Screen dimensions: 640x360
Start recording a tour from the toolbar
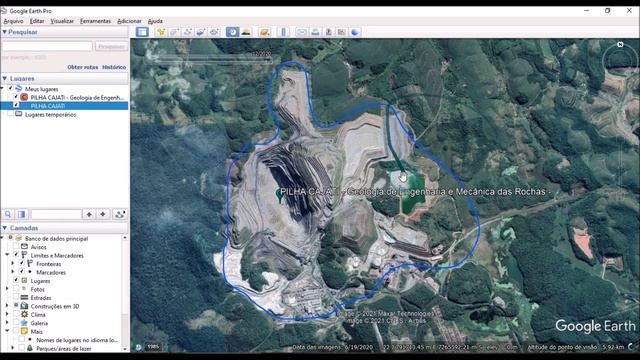pyautogui.click(x=214, y=32)
